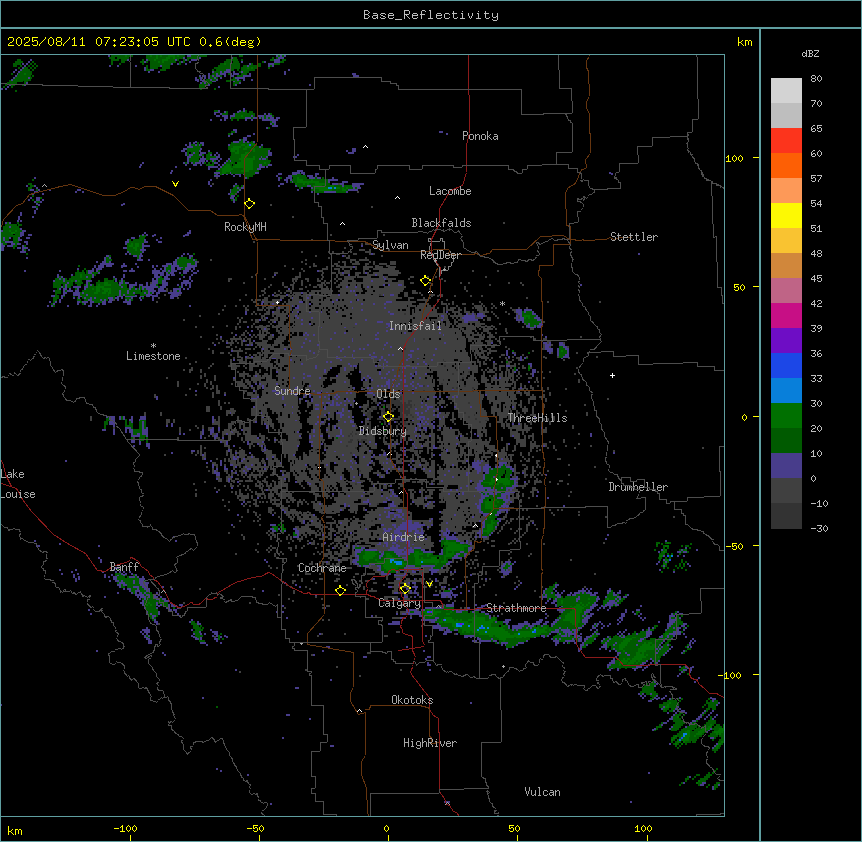This screenshot has height=842, width=862.
Task: Click the asterisk marker northeast of Innisfail
Action: pos(502,303)
